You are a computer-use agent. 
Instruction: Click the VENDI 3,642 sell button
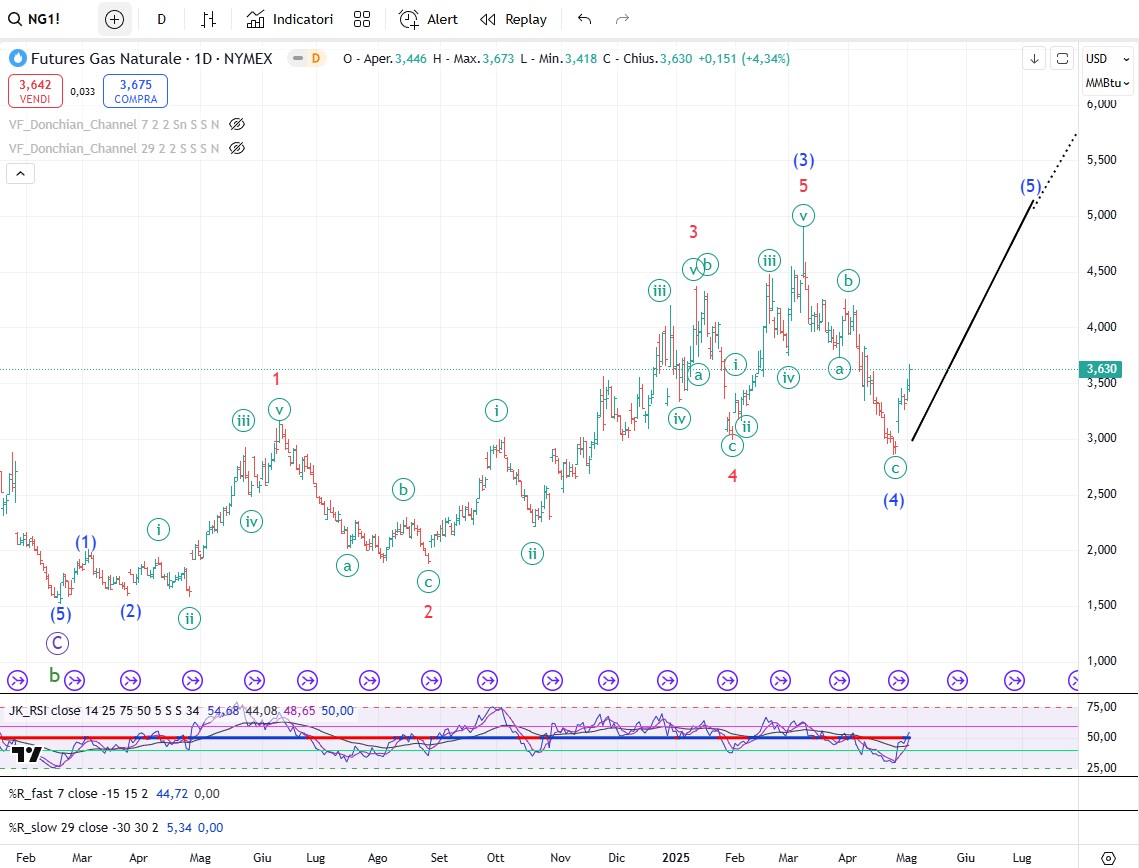point(37,91)
